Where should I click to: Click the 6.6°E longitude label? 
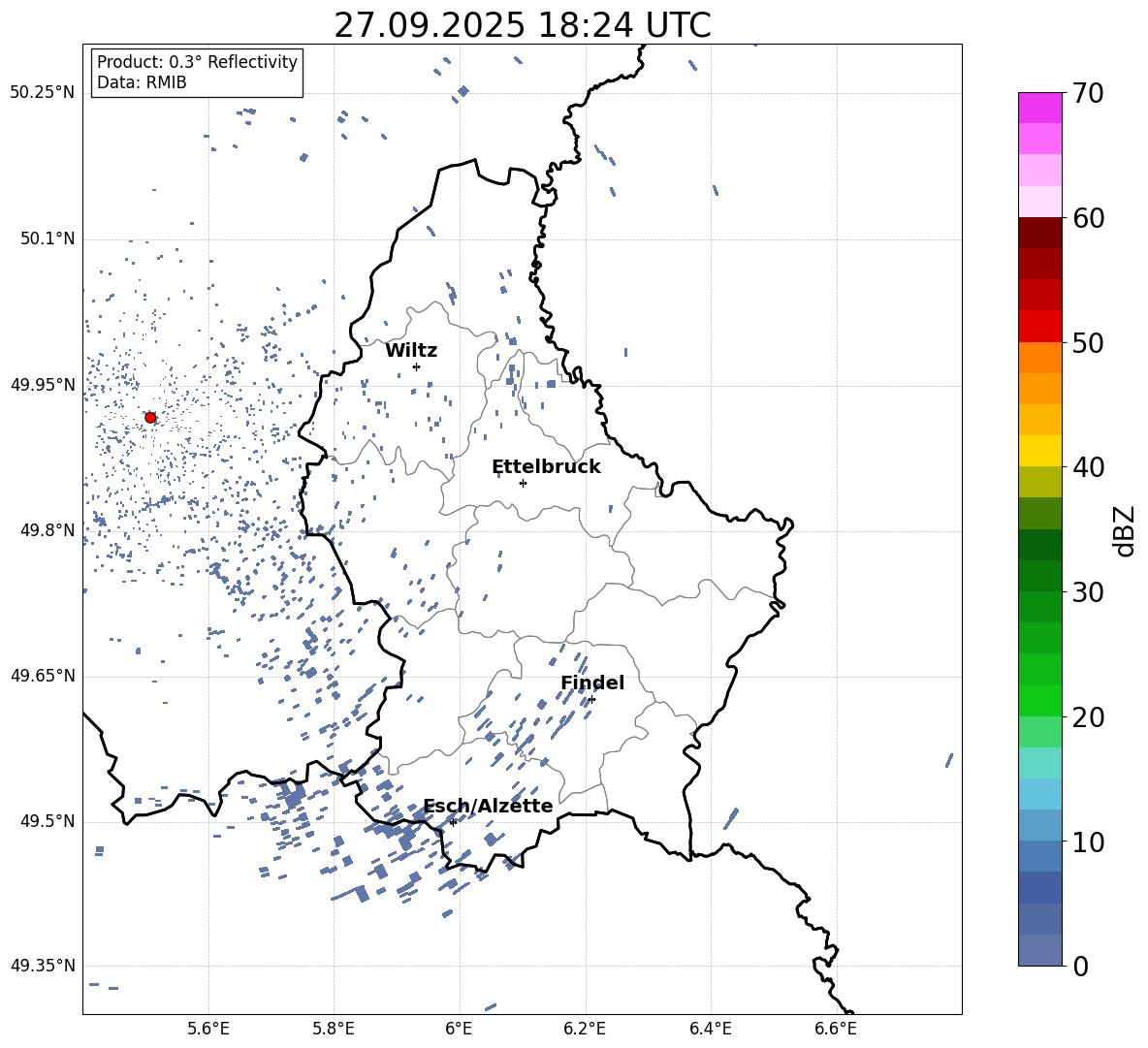tap(836, 1029)
